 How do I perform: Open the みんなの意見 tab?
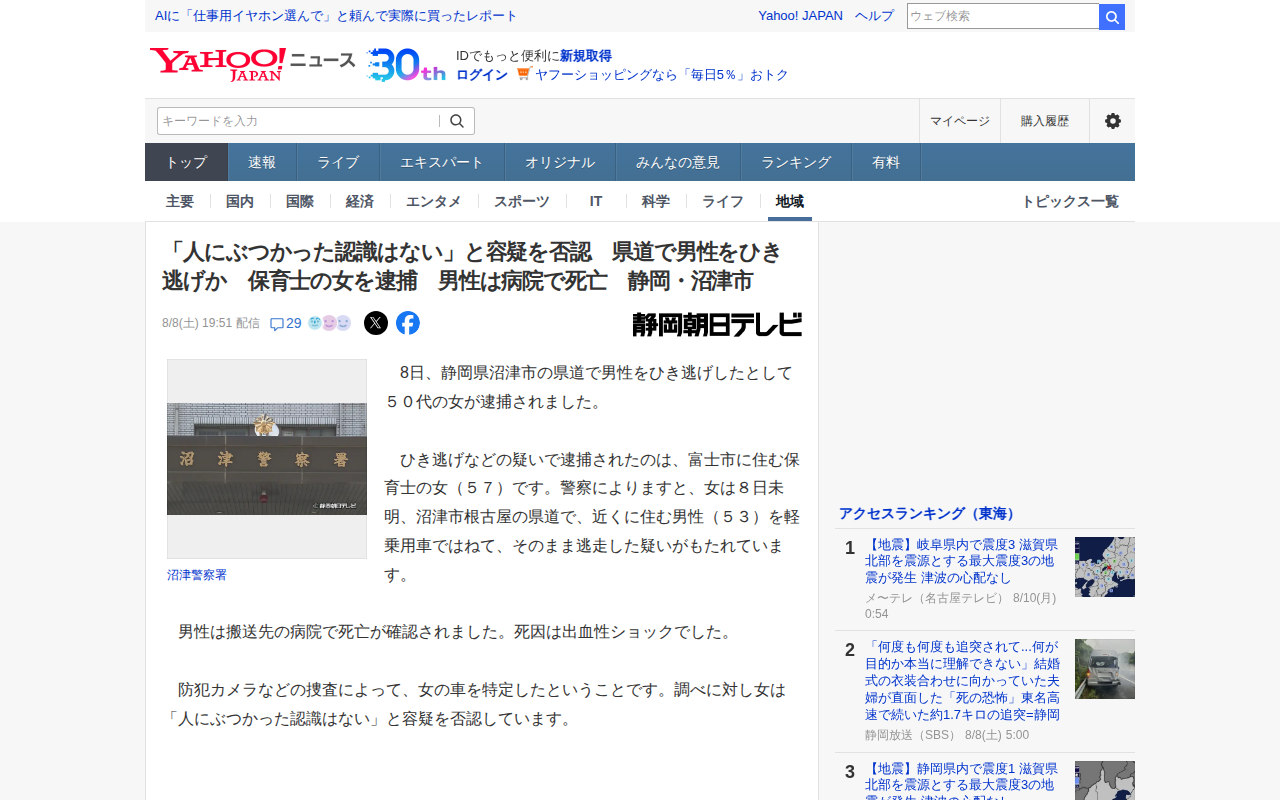[x=678, y=162]
